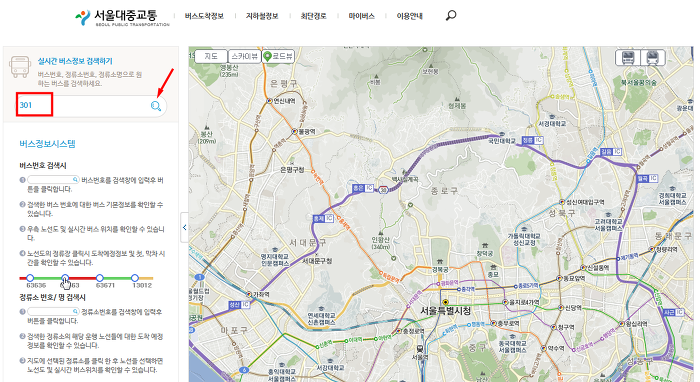Click 동묘앞역 station marker
700x382 pixels.
(559, 278)
